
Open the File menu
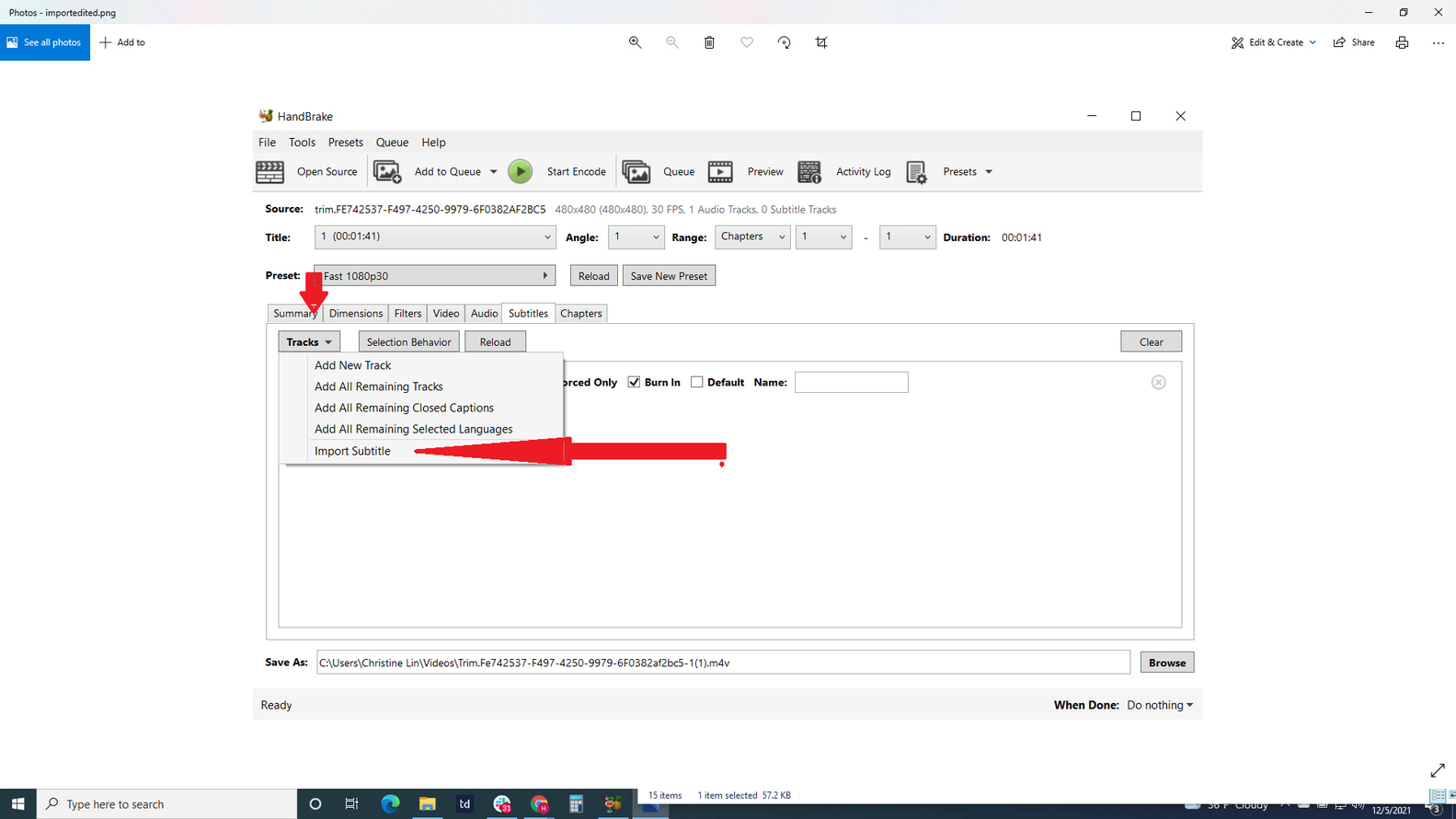pyautogui.click(x=267, y=143)
